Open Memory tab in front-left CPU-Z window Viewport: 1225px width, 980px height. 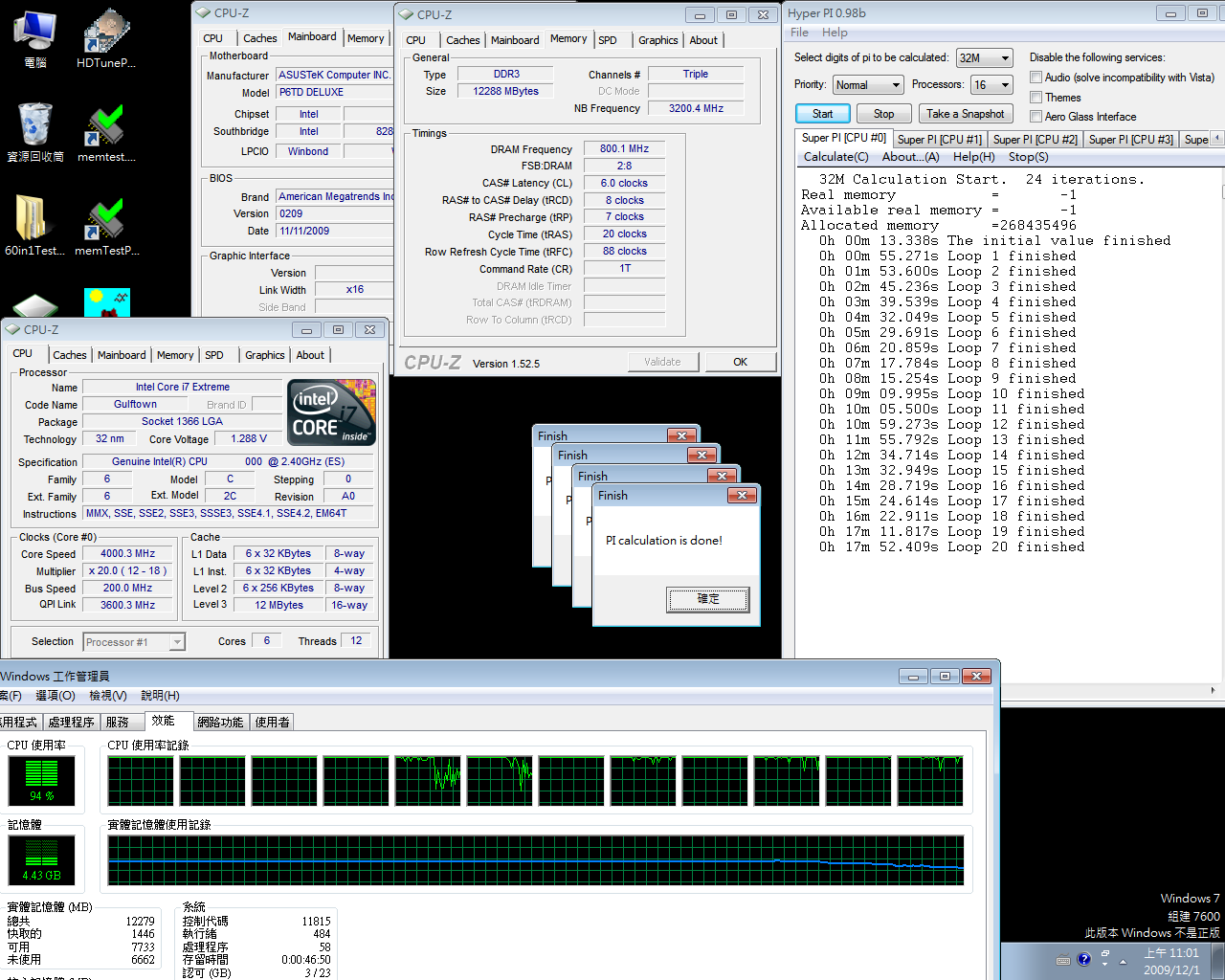(x=175, y=355)
